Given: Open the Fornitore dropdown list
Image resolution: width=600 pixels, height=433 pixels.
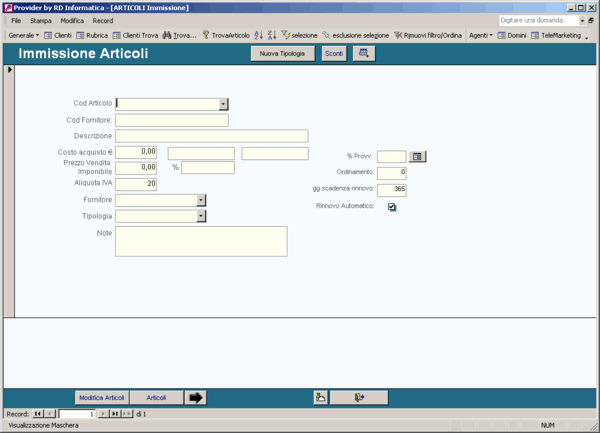Looking at the screenshot, I should pos(201,200).
